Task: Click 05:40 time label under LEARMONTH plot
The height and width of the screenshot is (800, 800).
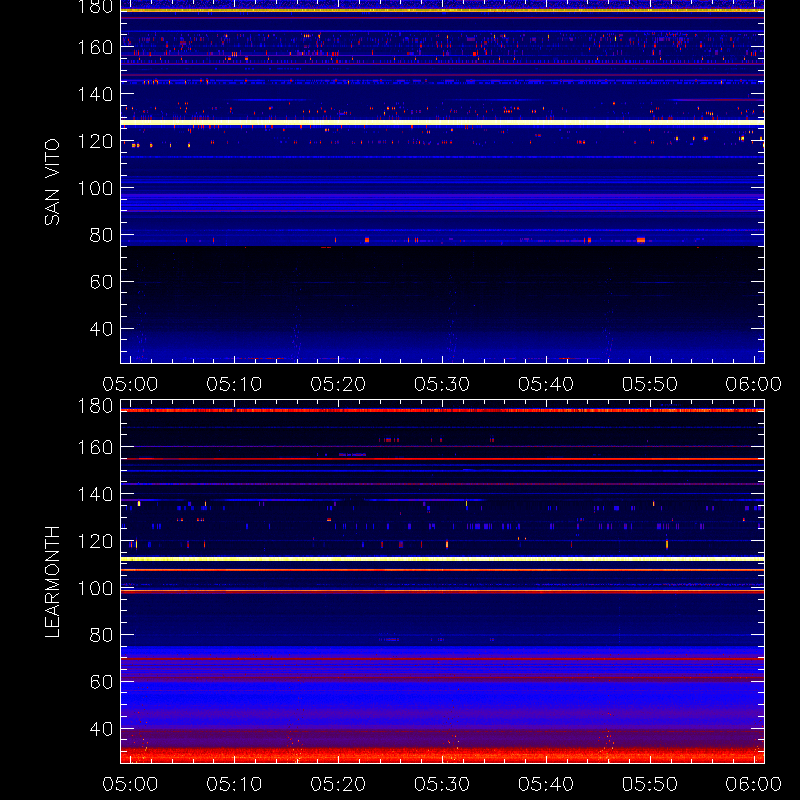Action: (x=546, y=784)
